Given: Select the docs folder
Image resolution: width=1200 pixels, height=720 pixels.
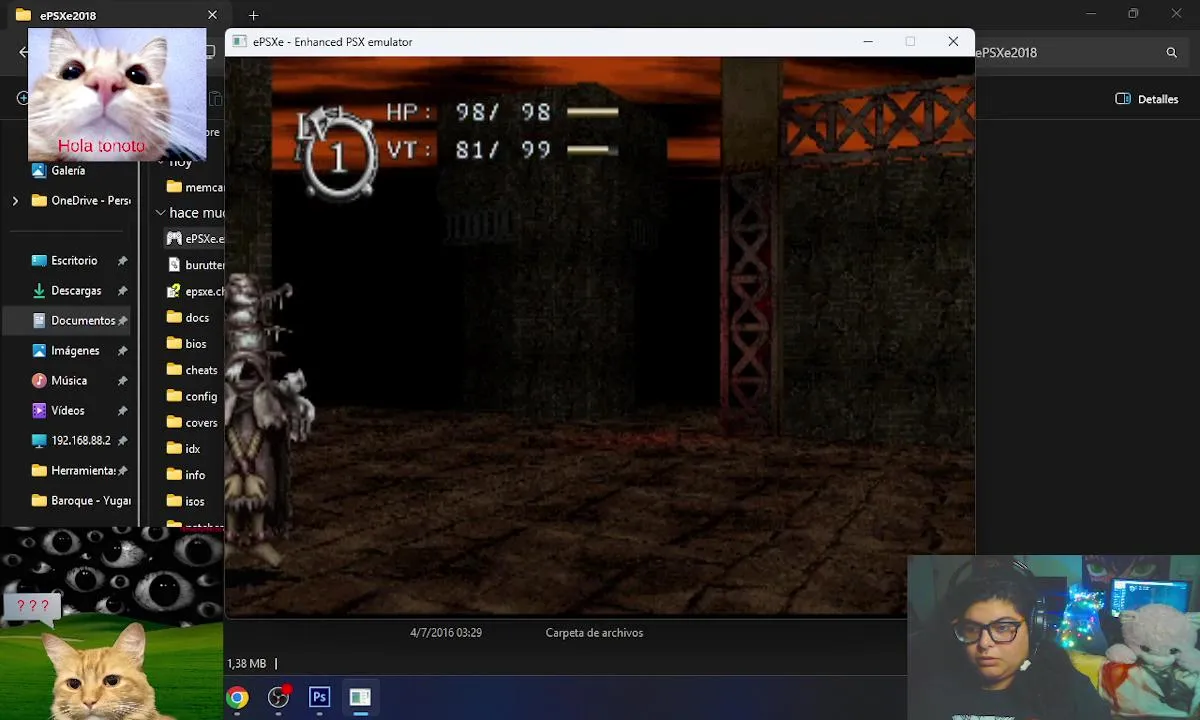Looking at the screenshot, I should tap(188, 317).
